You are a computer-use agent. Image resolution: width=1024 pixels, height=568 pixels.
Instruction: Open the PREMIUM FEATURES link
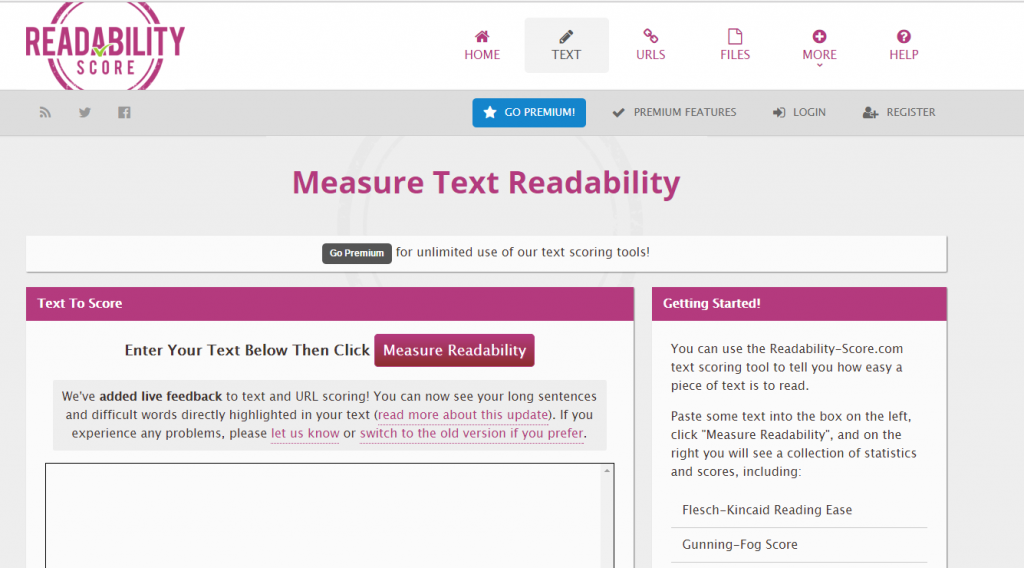(684, 112)
